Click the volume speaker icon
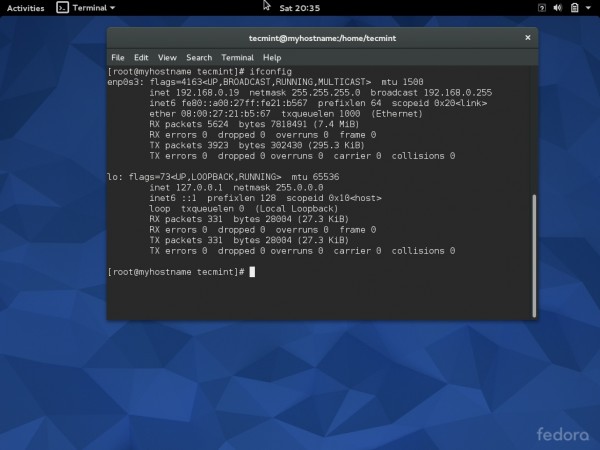 coord(558,8)
